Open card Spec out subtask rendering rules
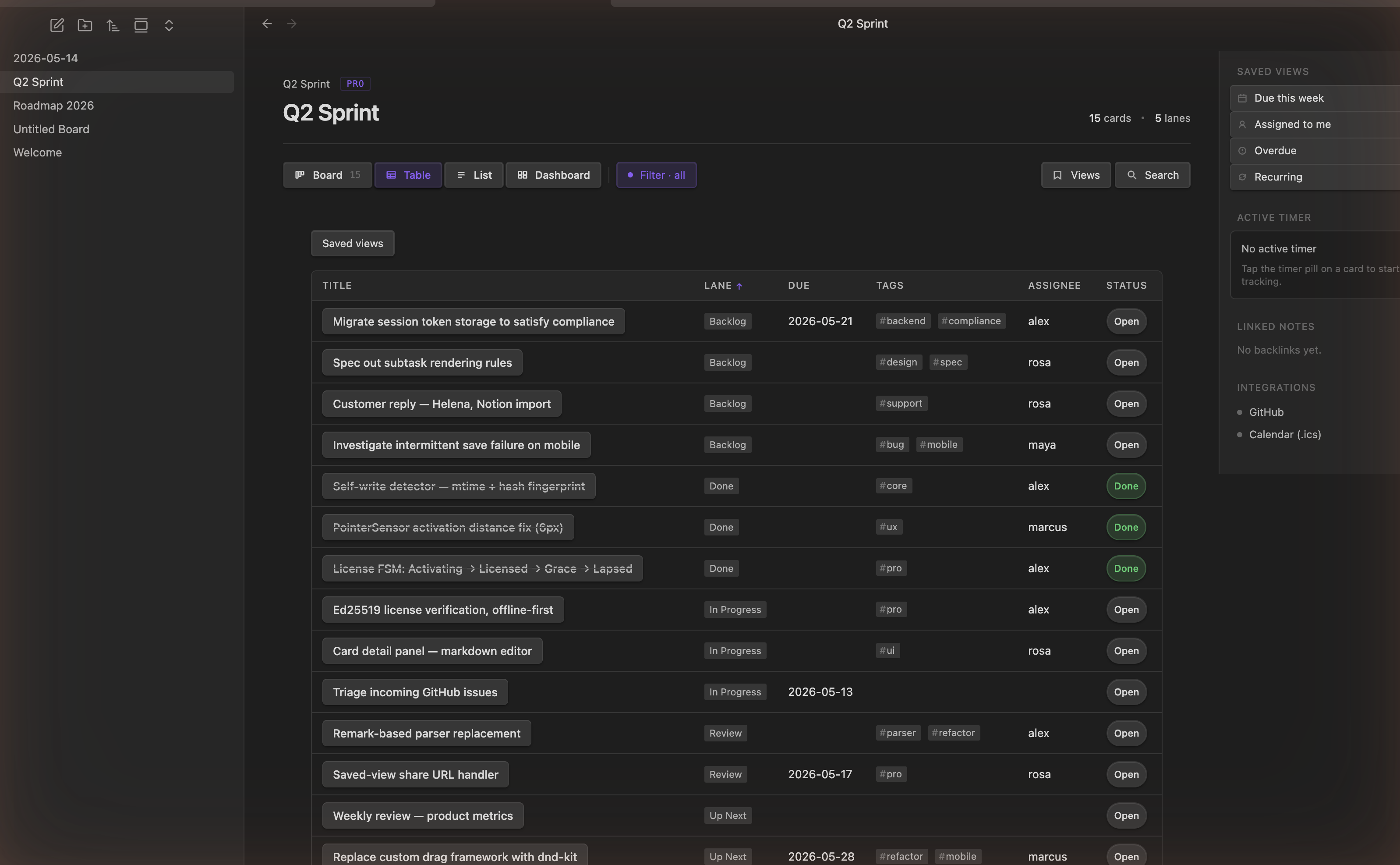 pyautogui.click(x=422, y=363)
